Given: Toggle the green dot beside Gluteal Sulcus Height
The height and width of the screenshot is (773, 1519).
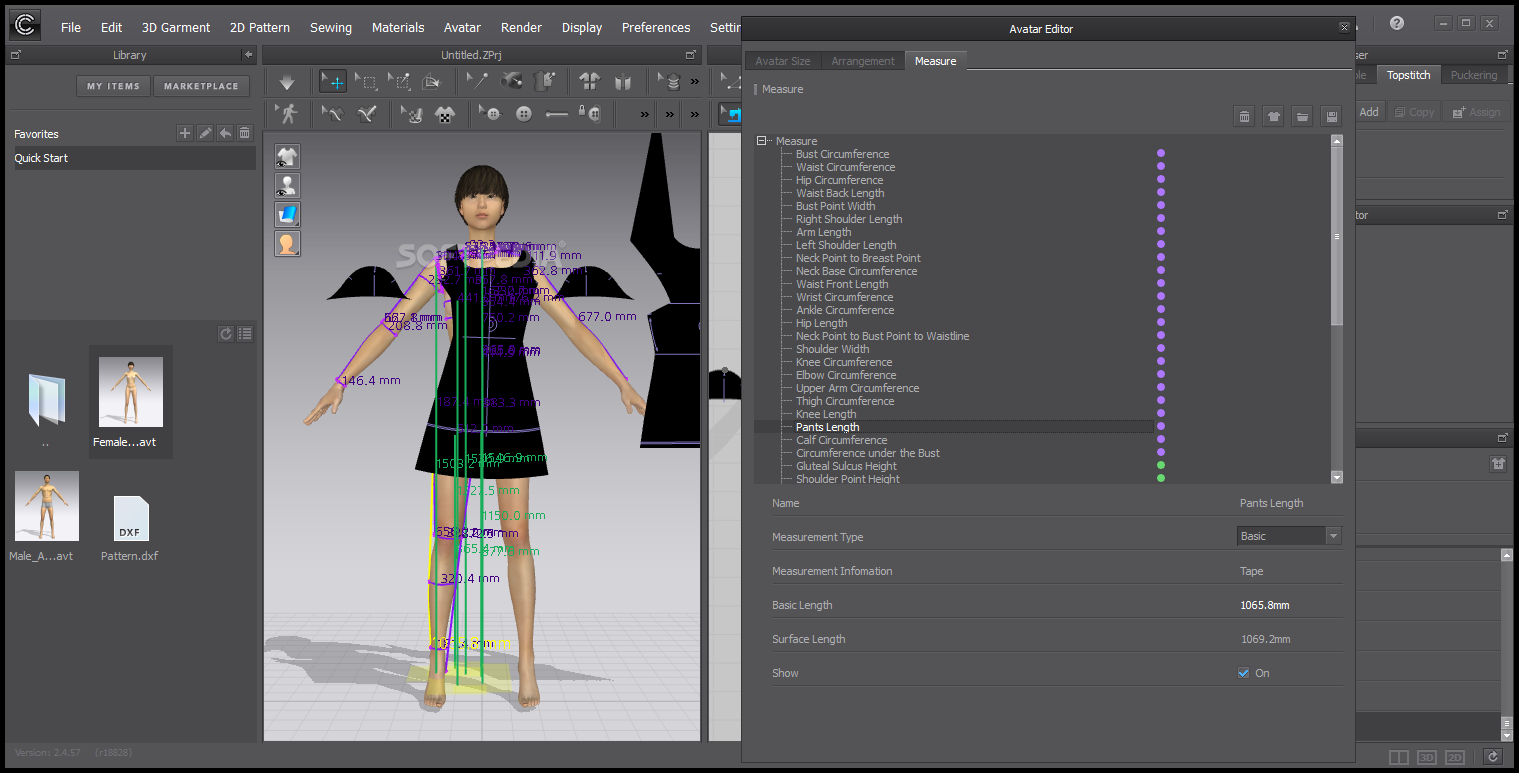Looking at the screenshot, I should pos(1161,466).
